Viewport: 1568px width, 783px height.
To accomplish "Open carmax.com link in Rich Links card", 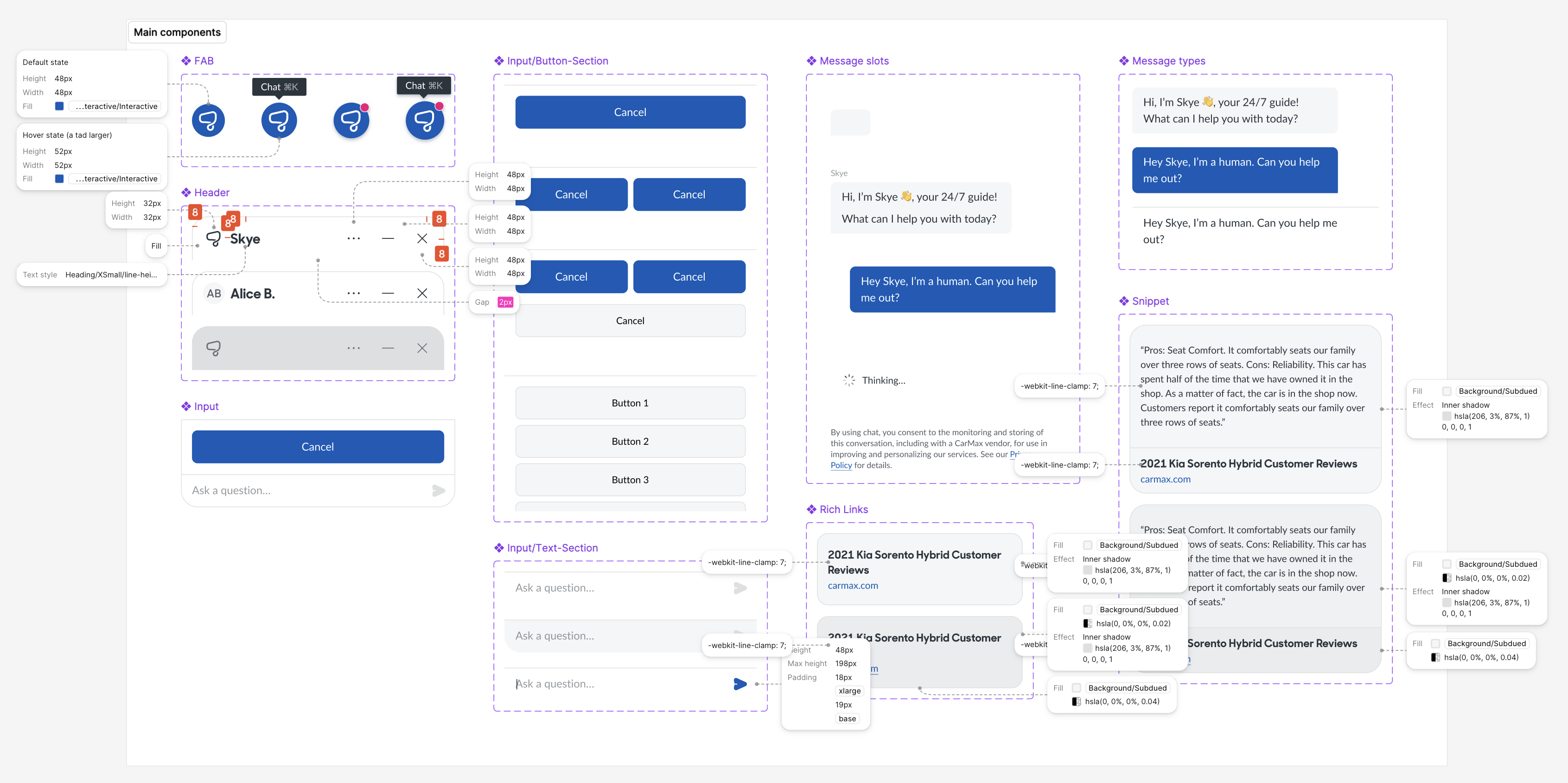I will coord(852,586).
